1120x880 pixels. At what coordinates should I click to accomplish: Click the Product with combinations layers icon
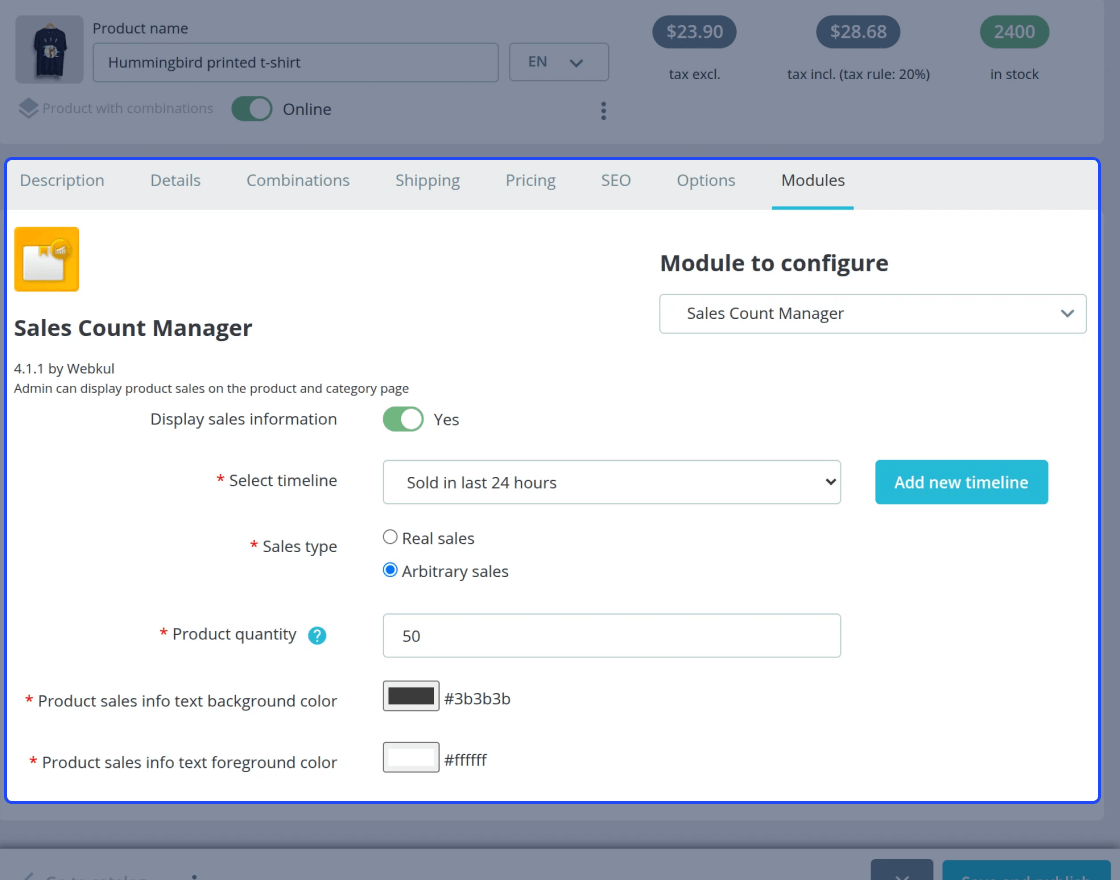[x=28, y=109]
